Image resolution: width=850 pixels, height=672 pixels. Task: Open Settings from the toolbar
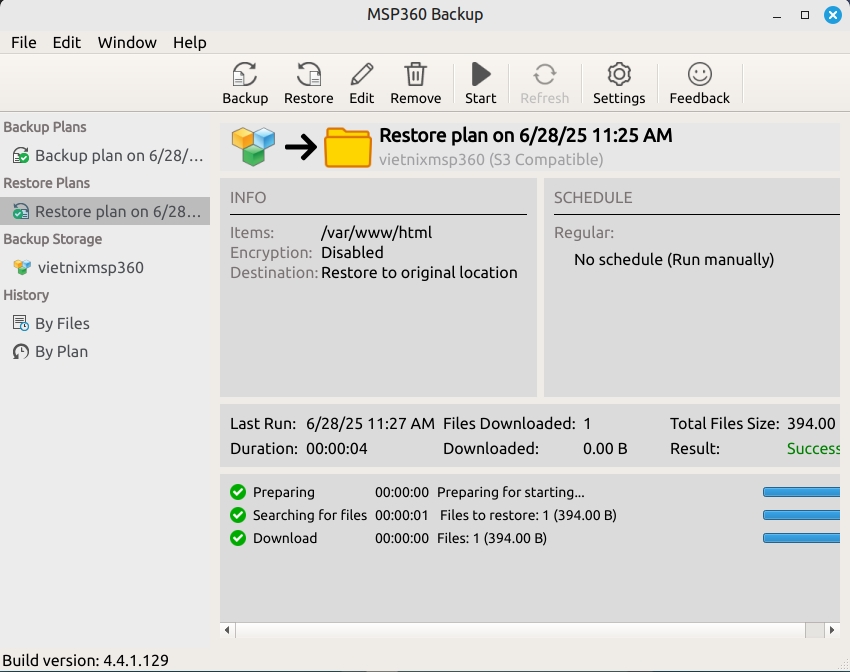point(619,83)
